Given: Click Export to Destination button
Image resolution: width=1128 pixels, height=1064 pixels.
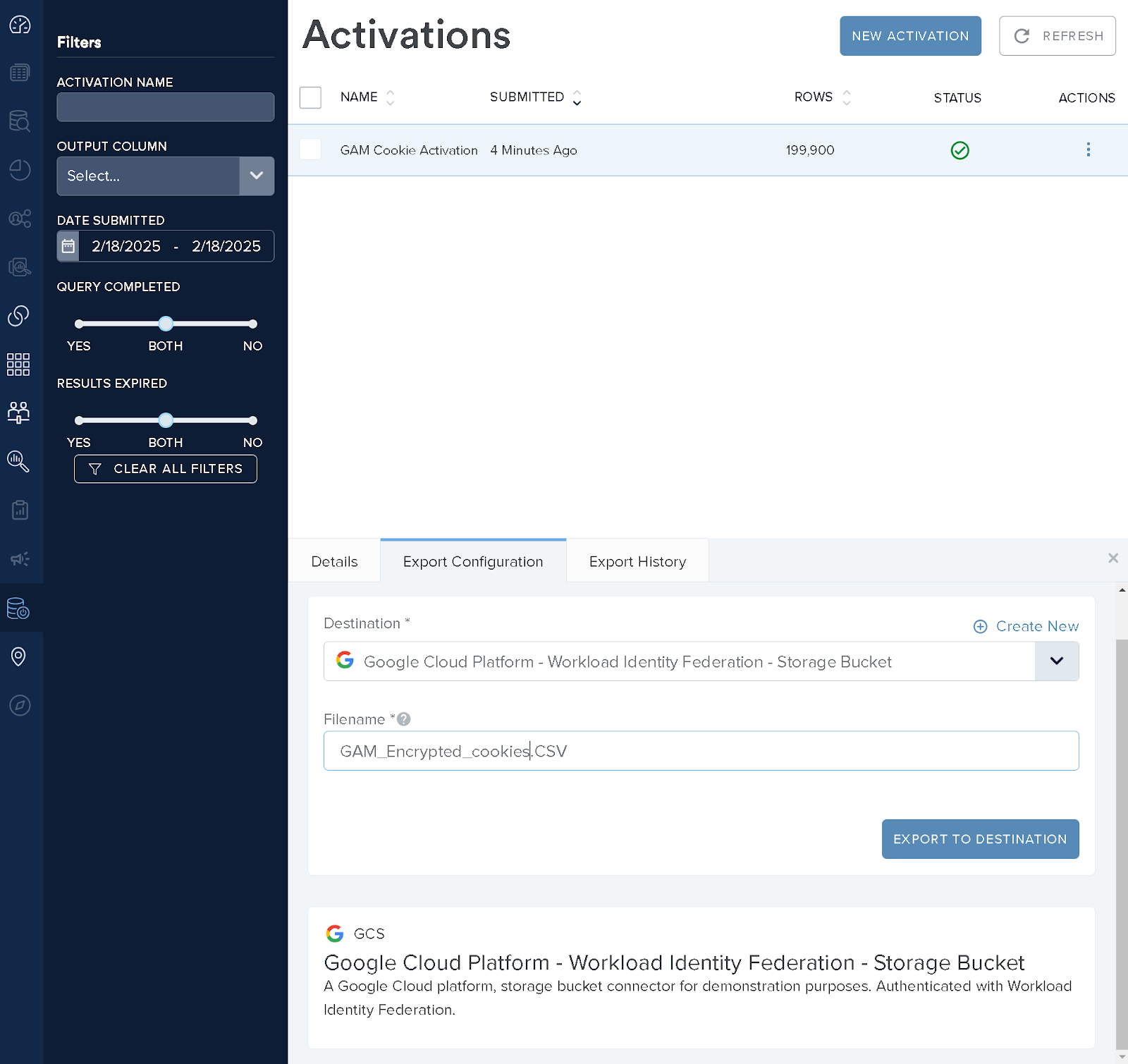Looking at the screenshot, I should pos(980,839).
